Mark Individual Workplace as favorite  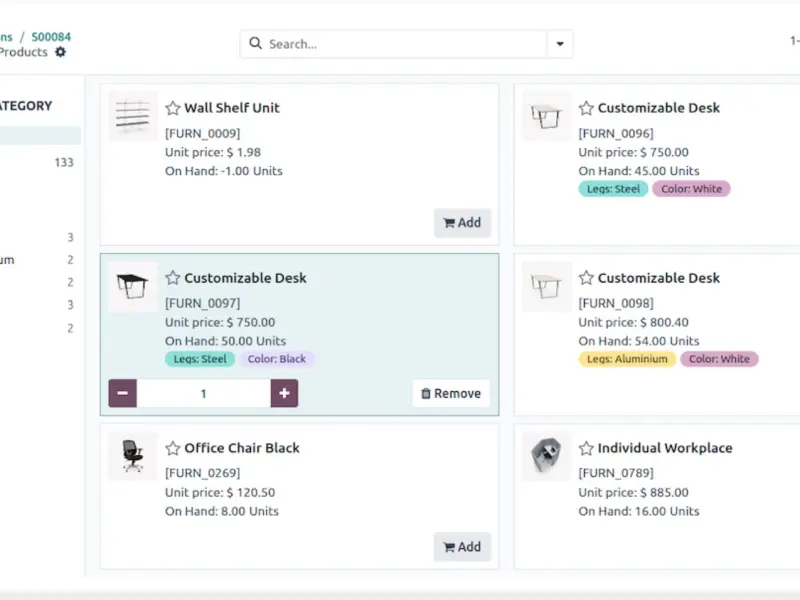[x=586, y=448]
